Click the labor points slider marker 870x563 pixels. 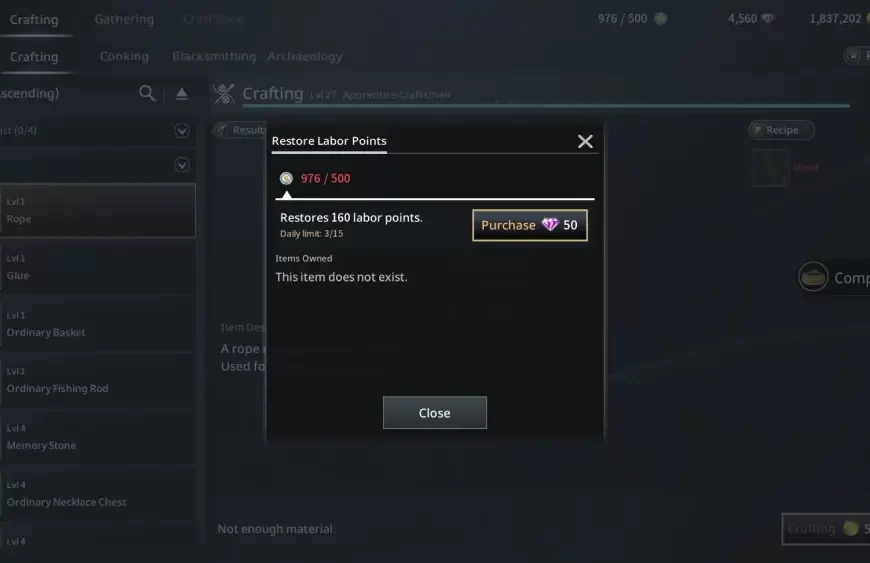287,195
